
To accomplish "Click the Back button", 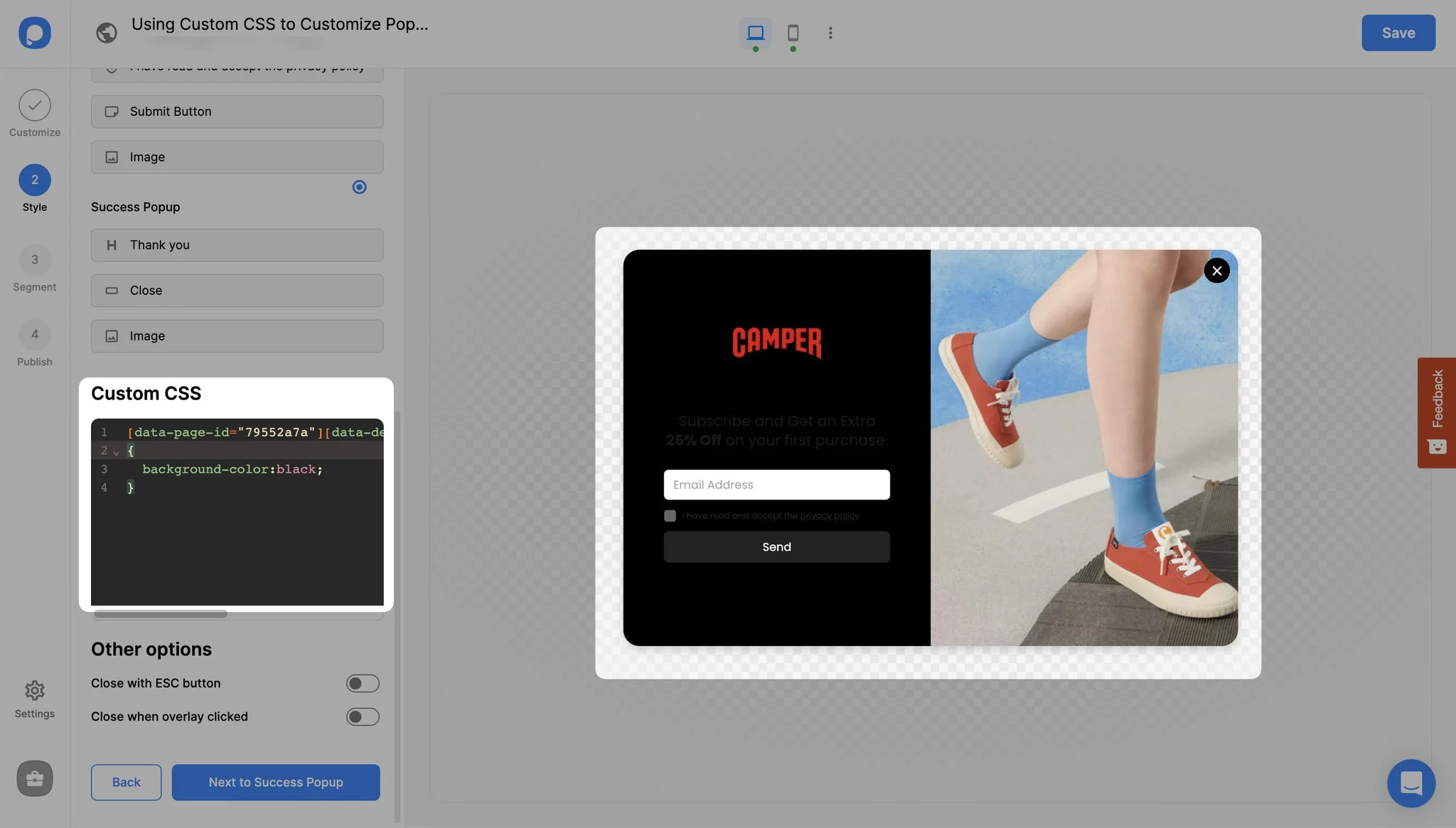I will [126, 783].
